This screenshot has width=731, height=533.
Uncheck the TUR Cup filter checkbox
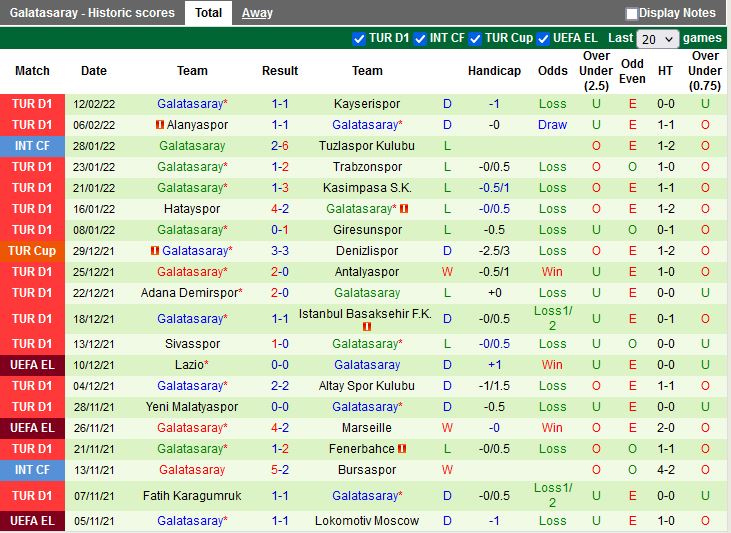click(475, 38)
